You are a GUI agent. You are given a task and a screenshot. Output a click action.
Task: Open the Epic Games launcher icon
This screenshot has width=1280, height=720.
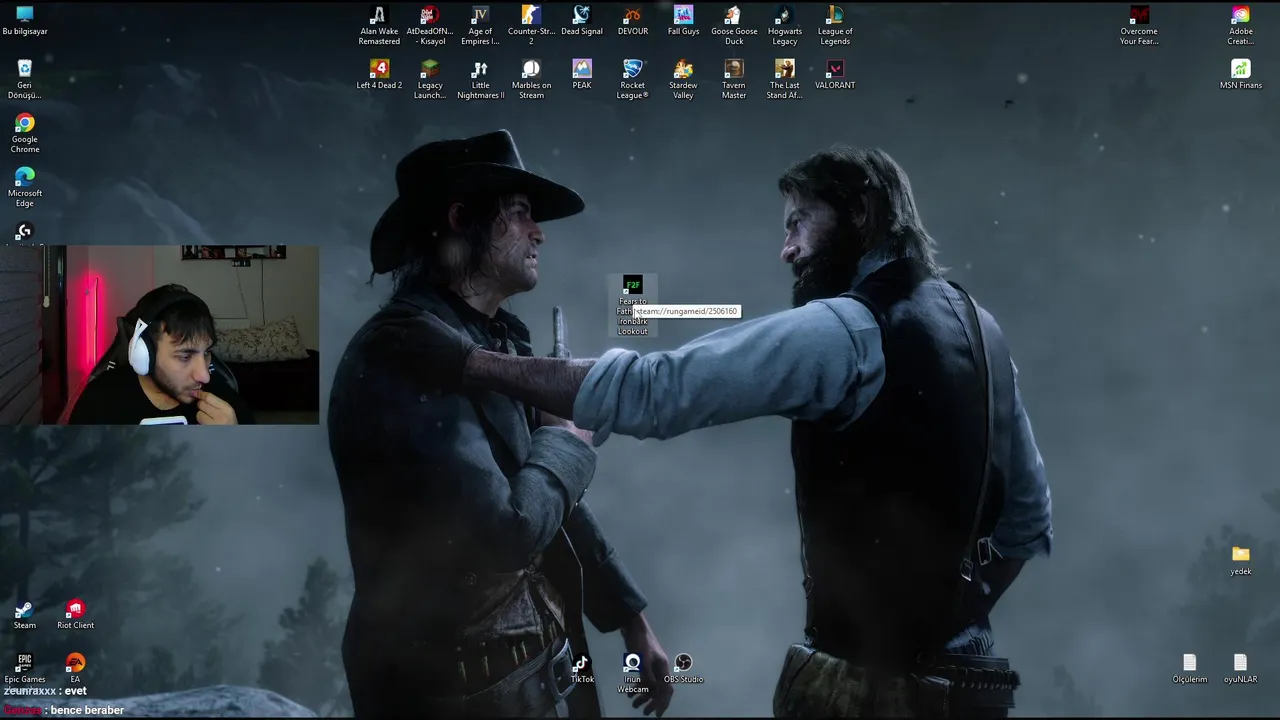[x=25, y=670]
